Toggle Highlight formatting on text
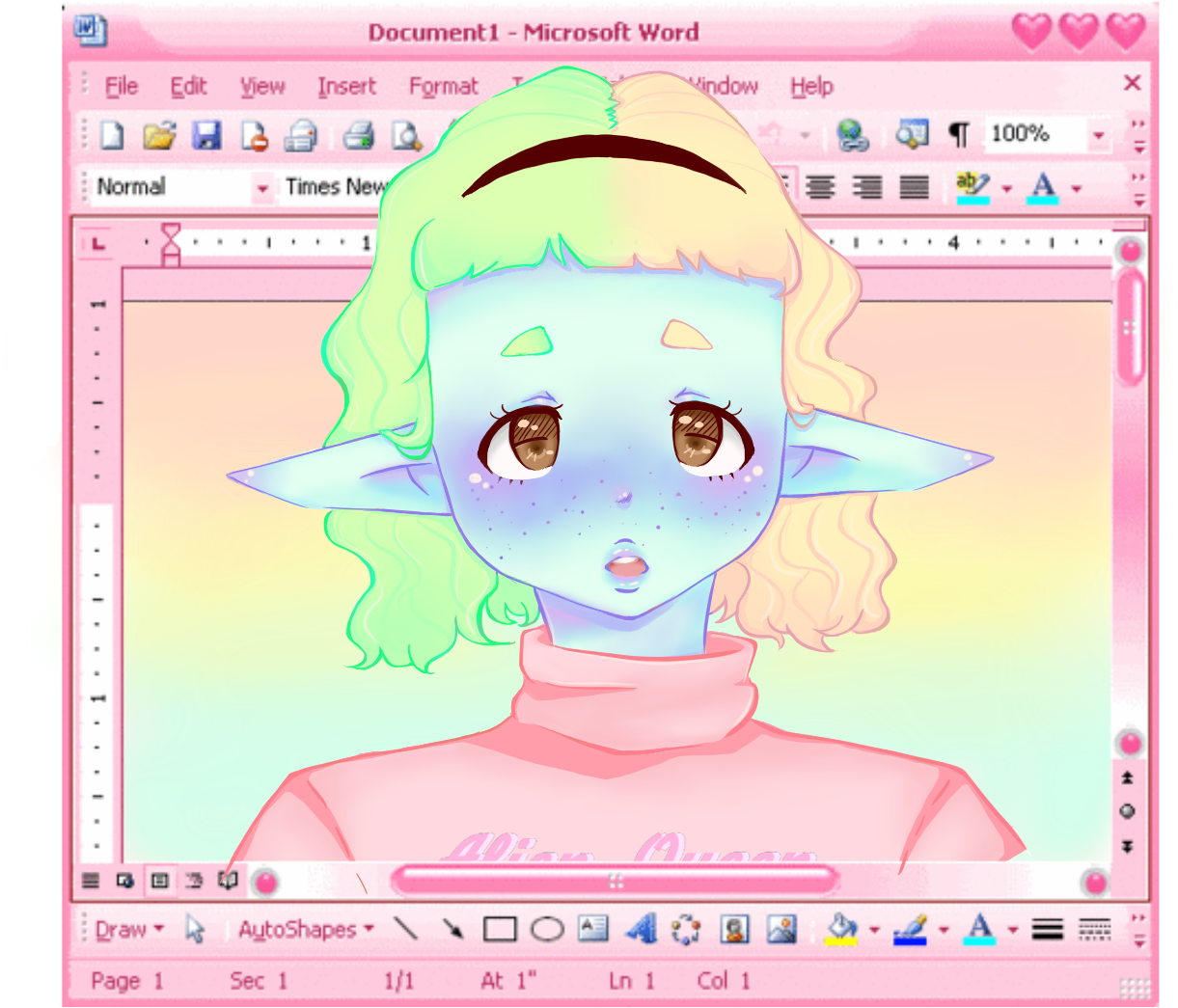 pos(971,186)
